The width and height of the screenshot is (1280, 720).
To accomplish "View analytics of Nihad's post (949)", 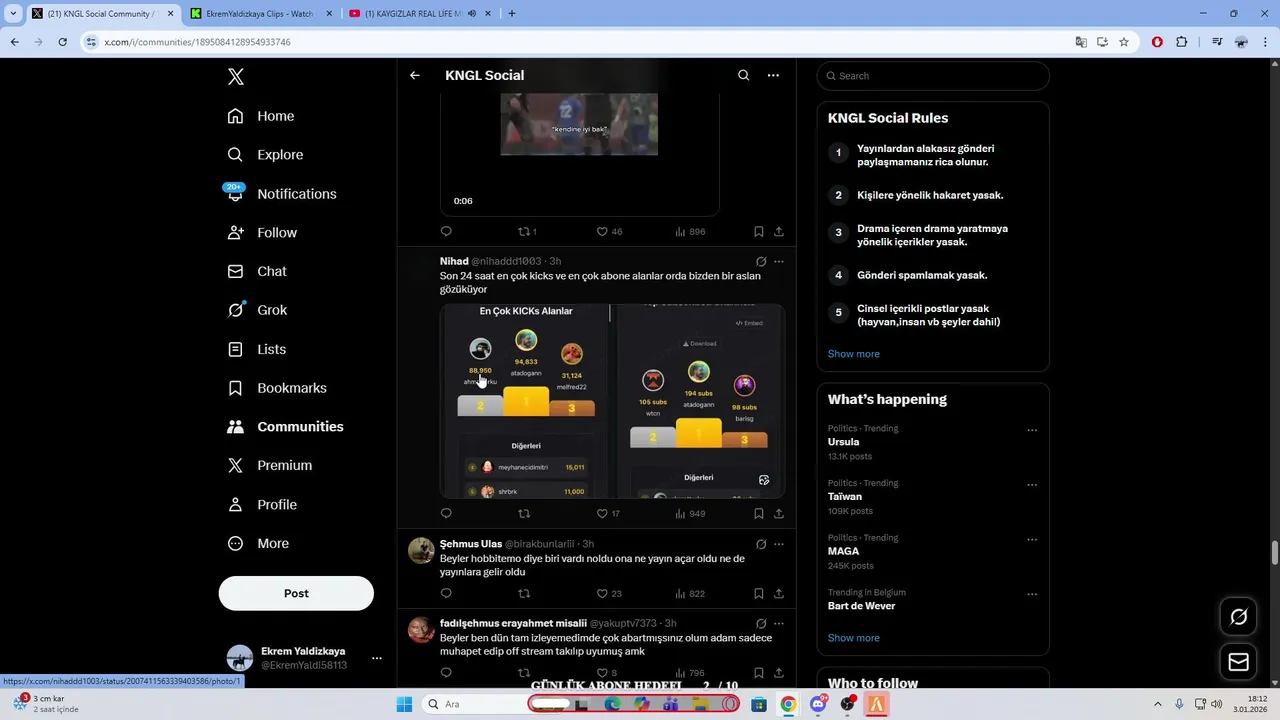I will pyautogui.click(x=690, y=513).
